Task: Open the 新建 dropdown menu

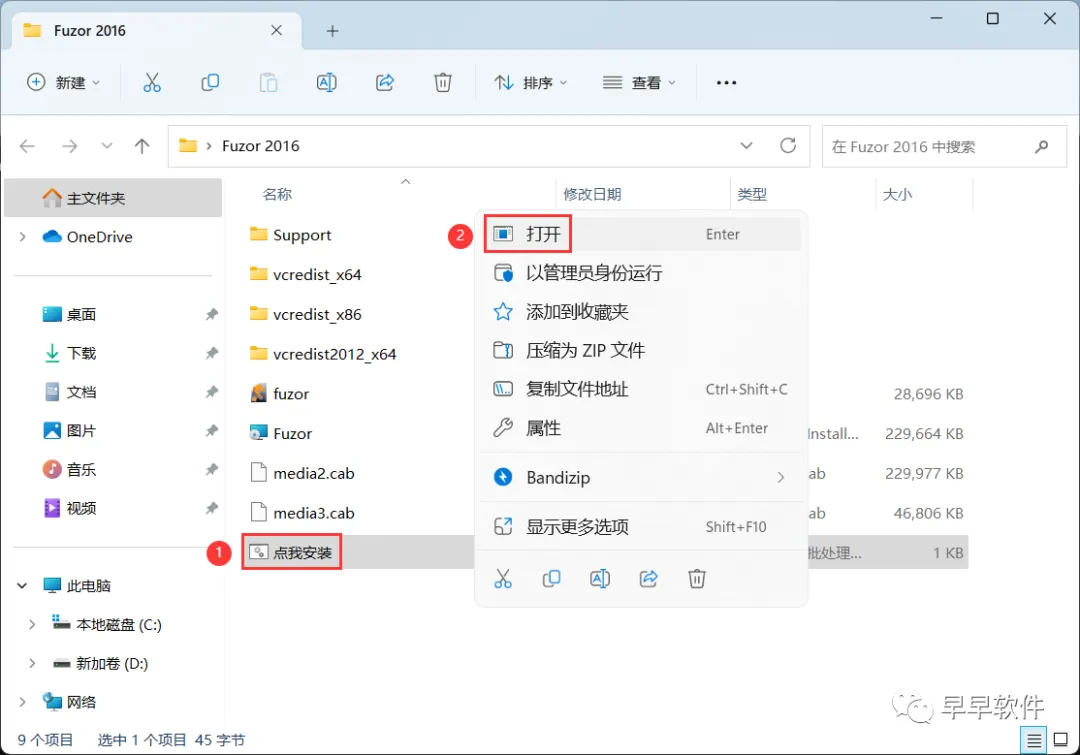Action: pyautogui.click(x=63, y=83)
